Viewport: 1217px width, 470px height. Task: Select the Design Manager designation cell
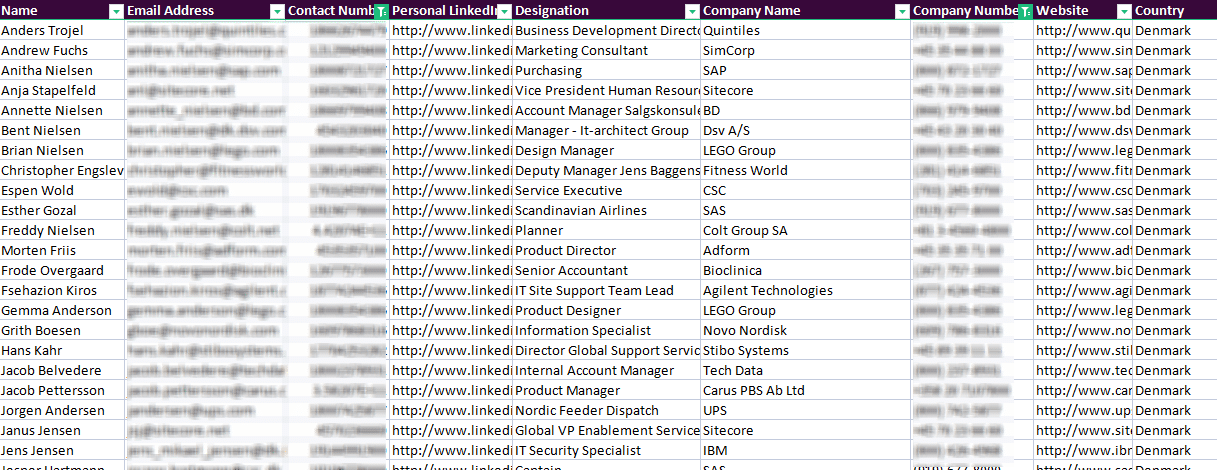[x=607, y=151]
